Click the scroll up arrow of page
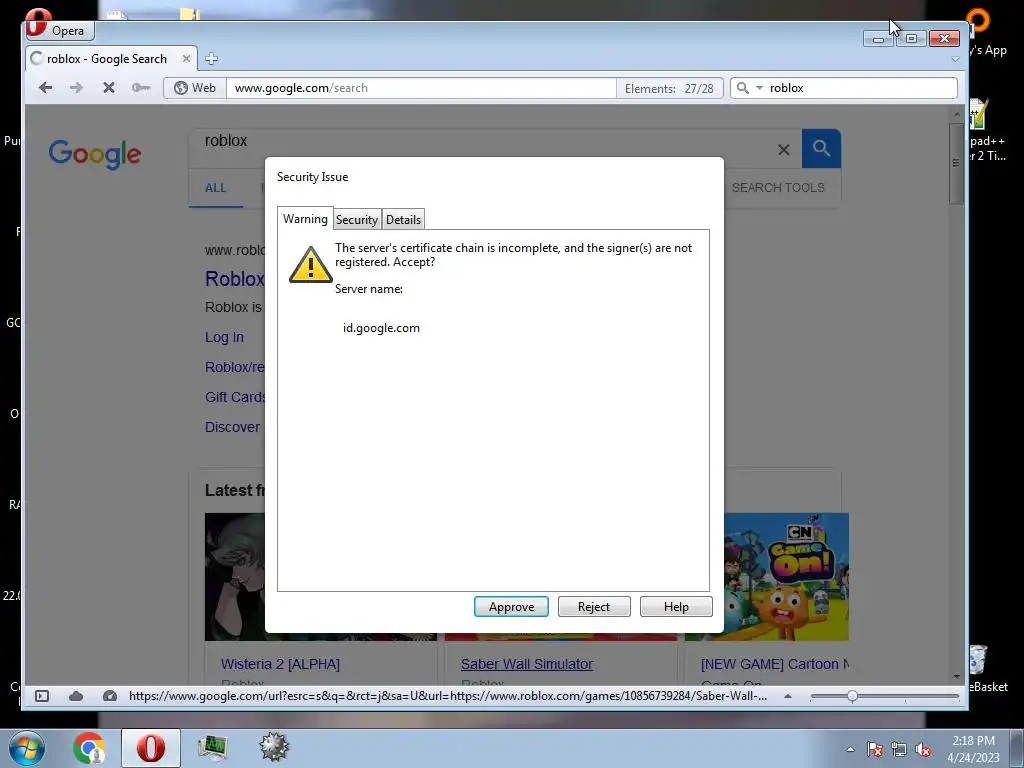This screenshot has width=1024, height=768. [x=957, y=114]
